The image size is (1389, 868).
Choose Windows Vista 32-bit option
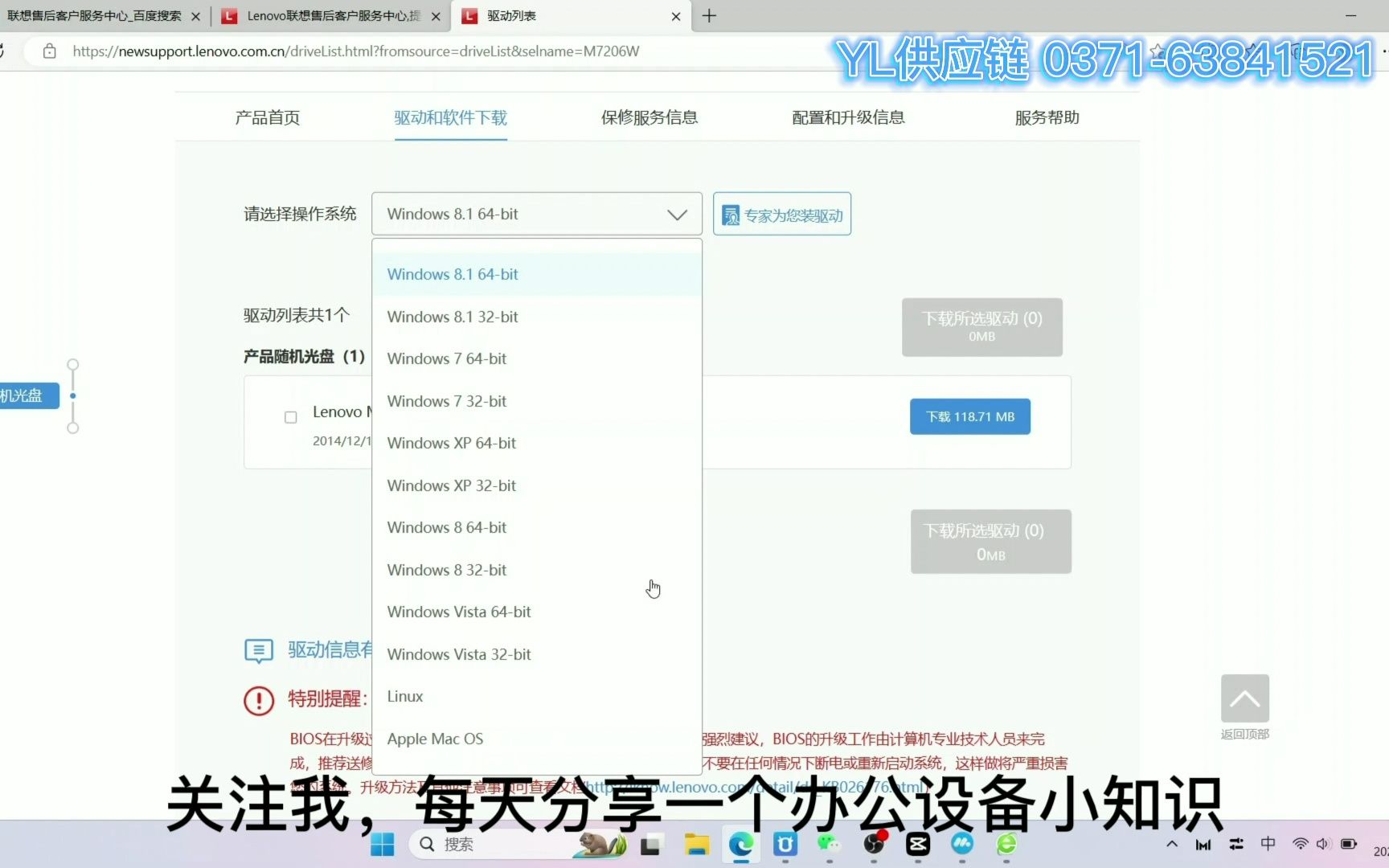537,654
